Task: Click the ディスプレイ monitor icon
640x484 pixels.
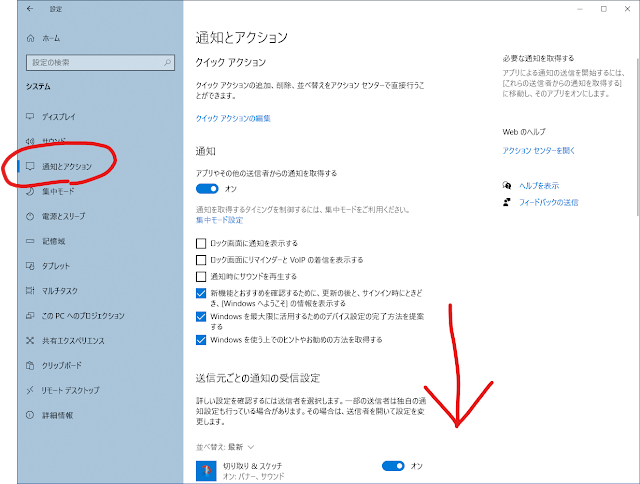Action: coord(30,116)
